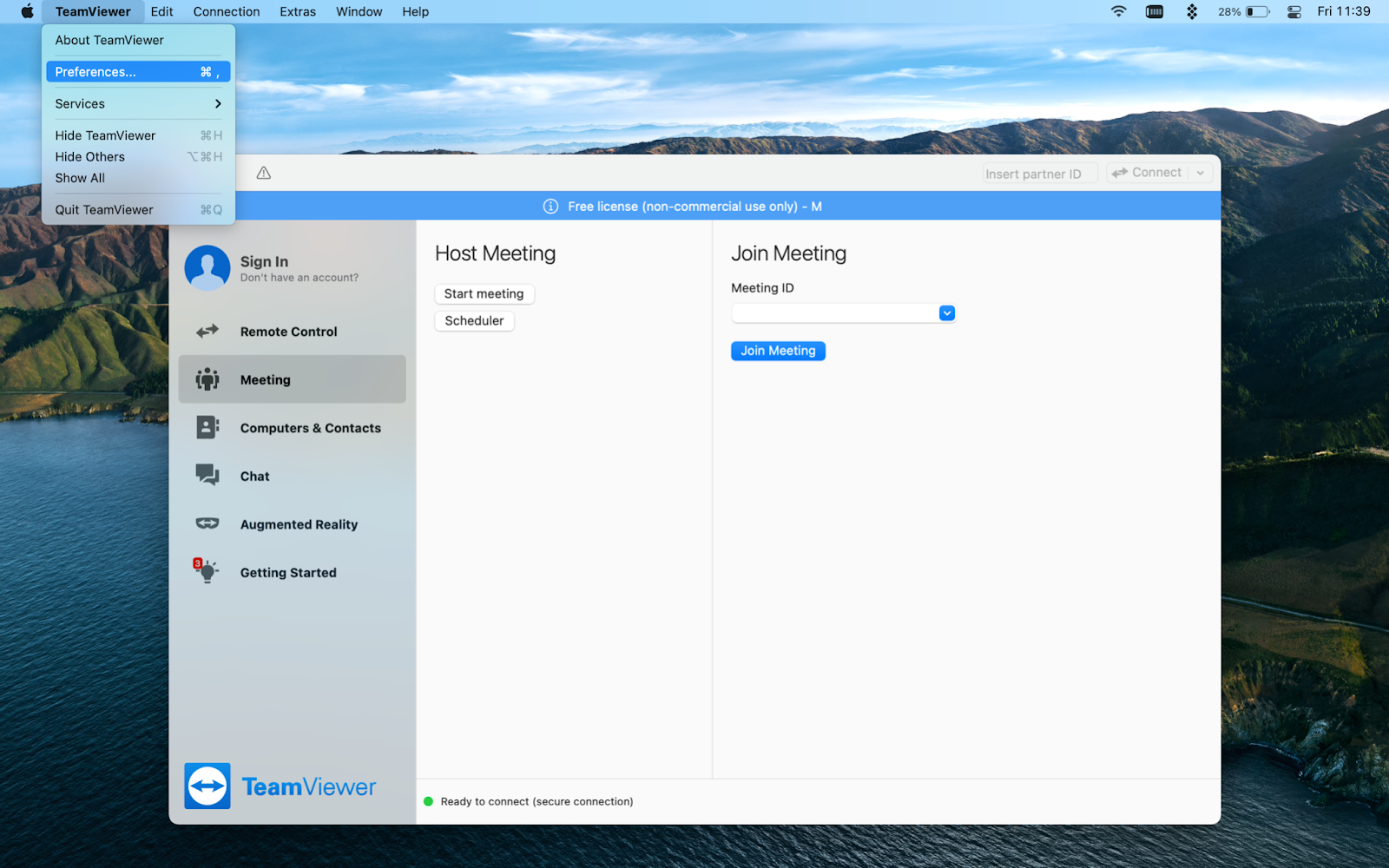The height and width of the screenshot is (868, 1389).
Task: Expand the Services submenu
Action: click(138, 103)
